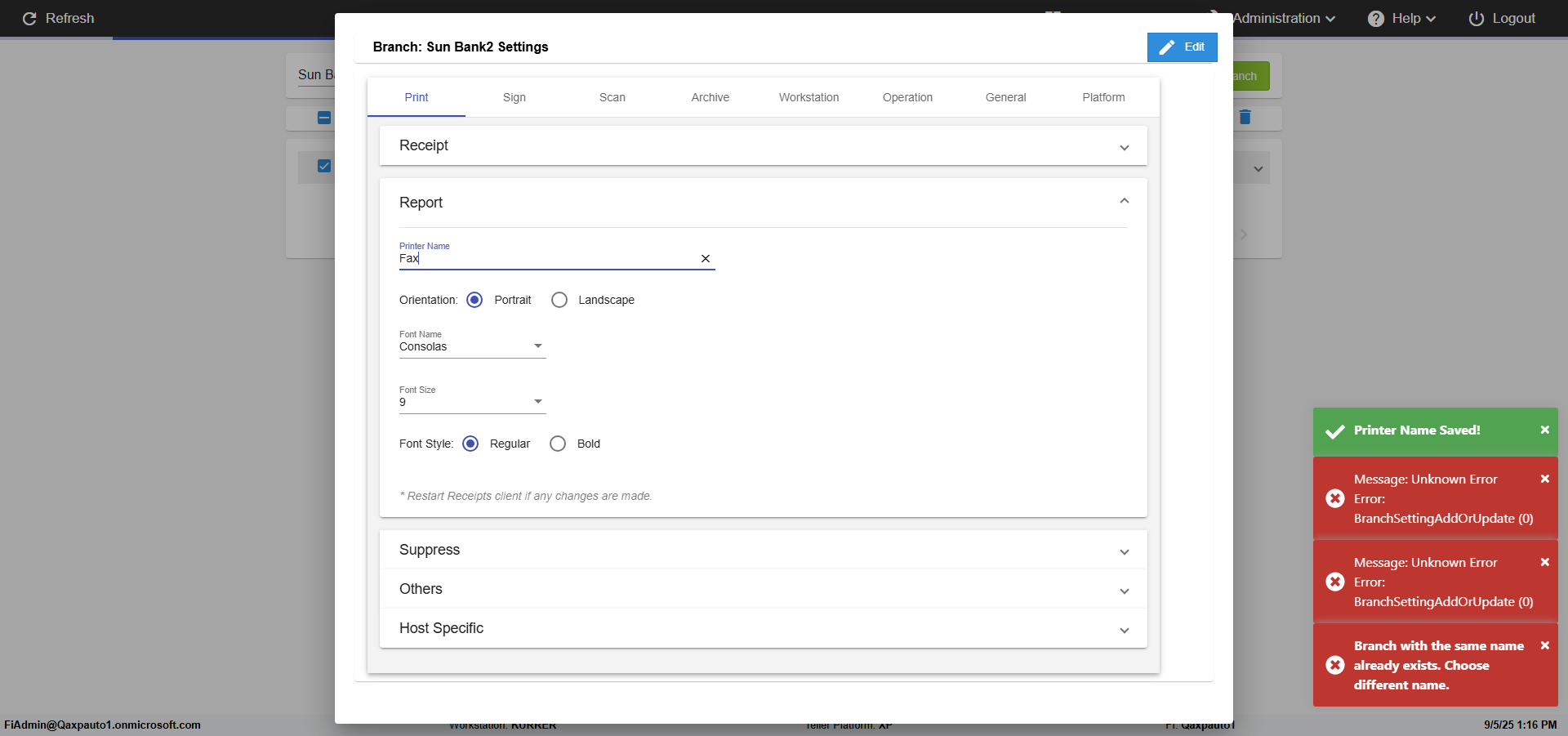Click the pencil Edit button

pos(1182,47)
